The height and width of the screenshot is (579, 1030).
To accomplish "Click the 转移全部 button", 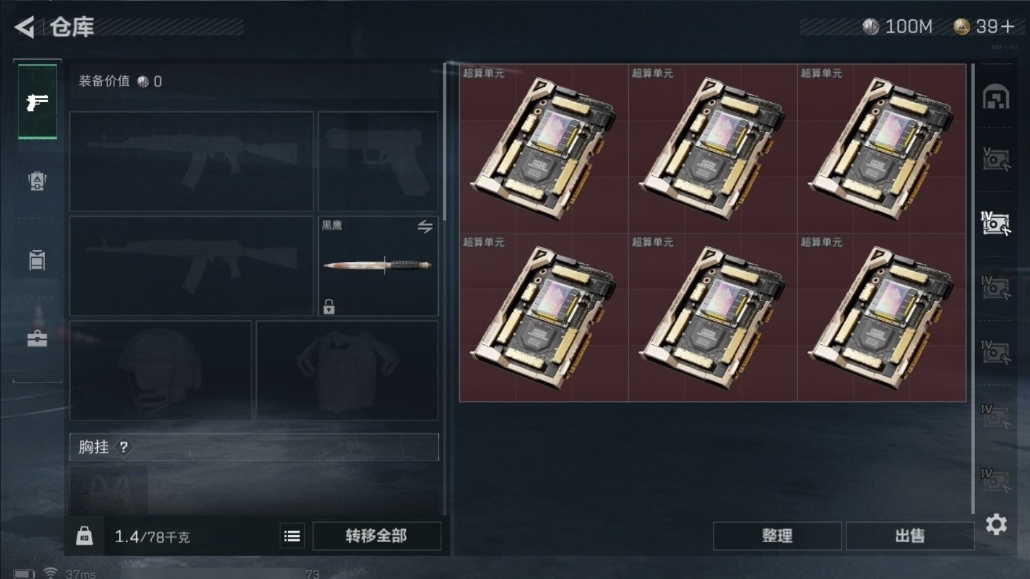I will point(376,536).
